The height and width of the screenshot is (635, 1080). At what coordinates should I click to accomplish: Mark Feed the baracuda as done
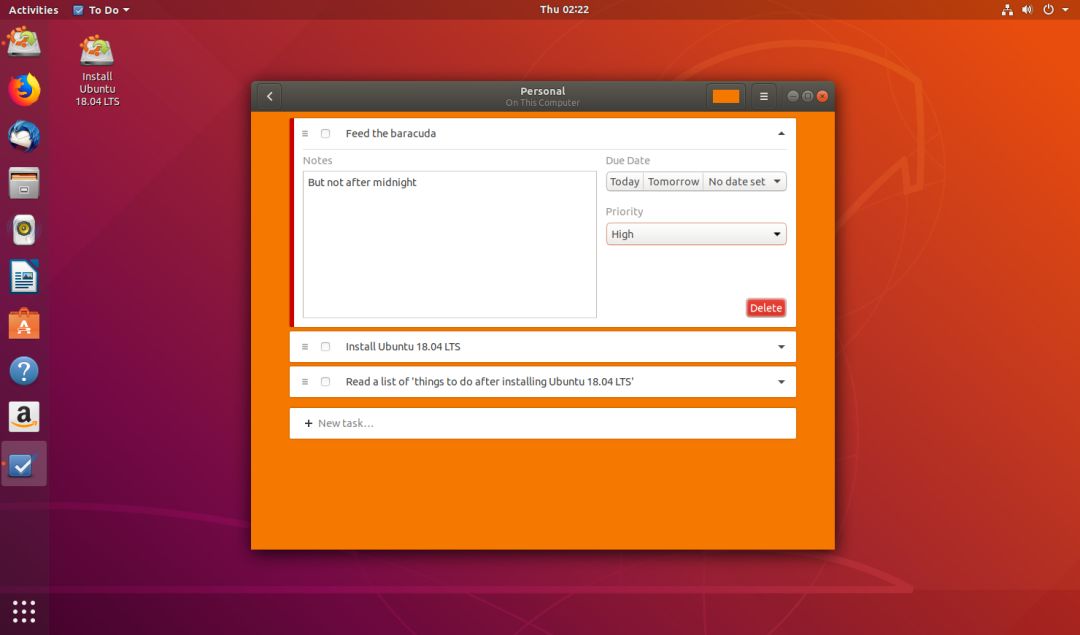pyautogui.click(x=326, y=134)
